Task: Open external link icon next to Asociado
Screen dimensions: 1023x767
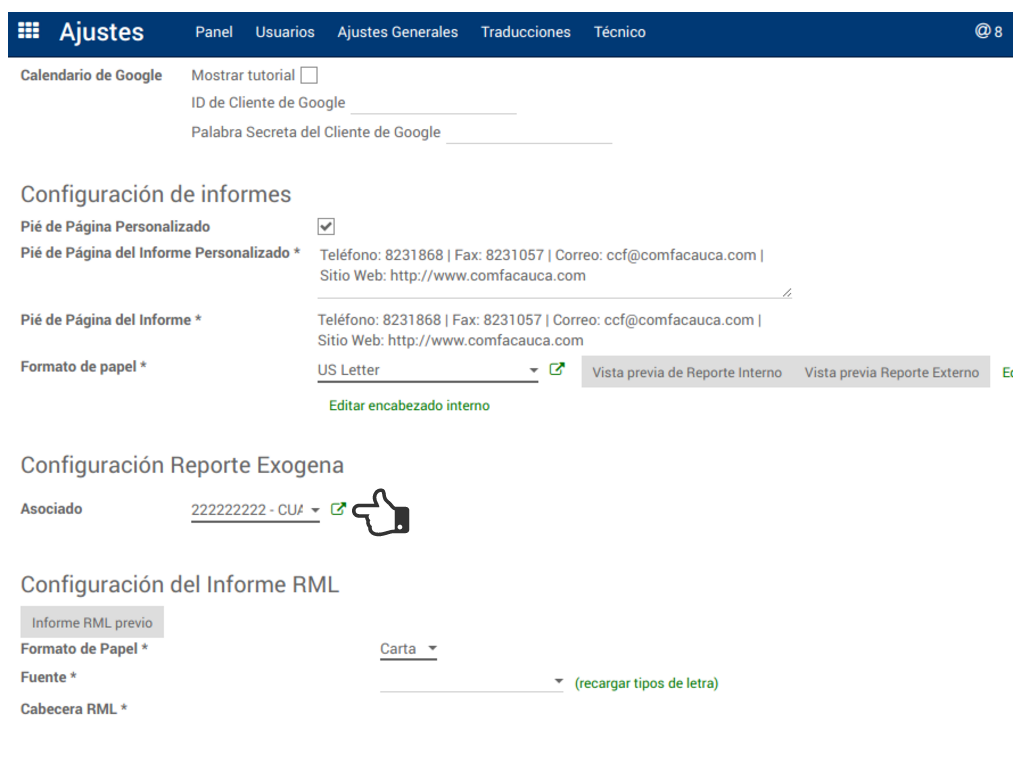Action: click(338, 509)
